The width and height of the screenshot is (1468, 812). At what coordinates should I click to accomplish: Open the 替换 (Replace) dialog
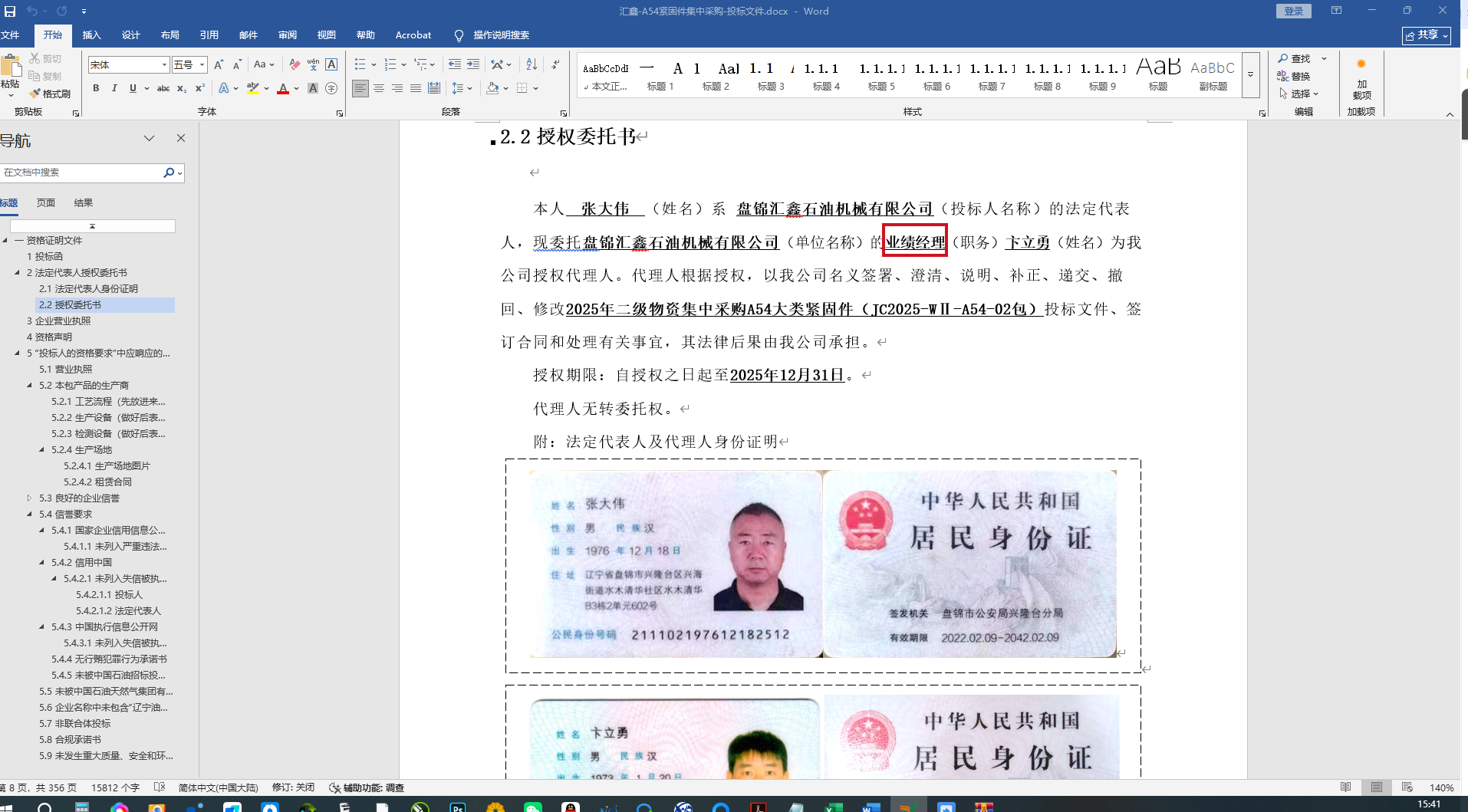[1294, 76]
